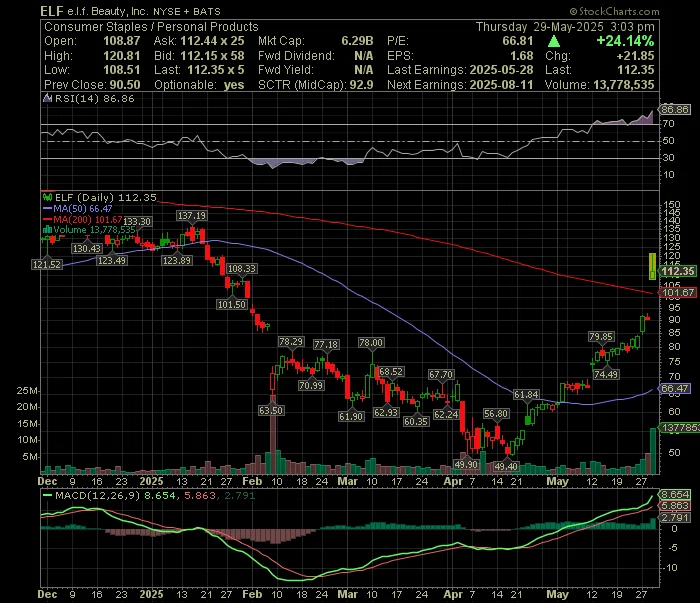Click the volume bars icon in legend
700x603 pixels.
click(47, 230)
